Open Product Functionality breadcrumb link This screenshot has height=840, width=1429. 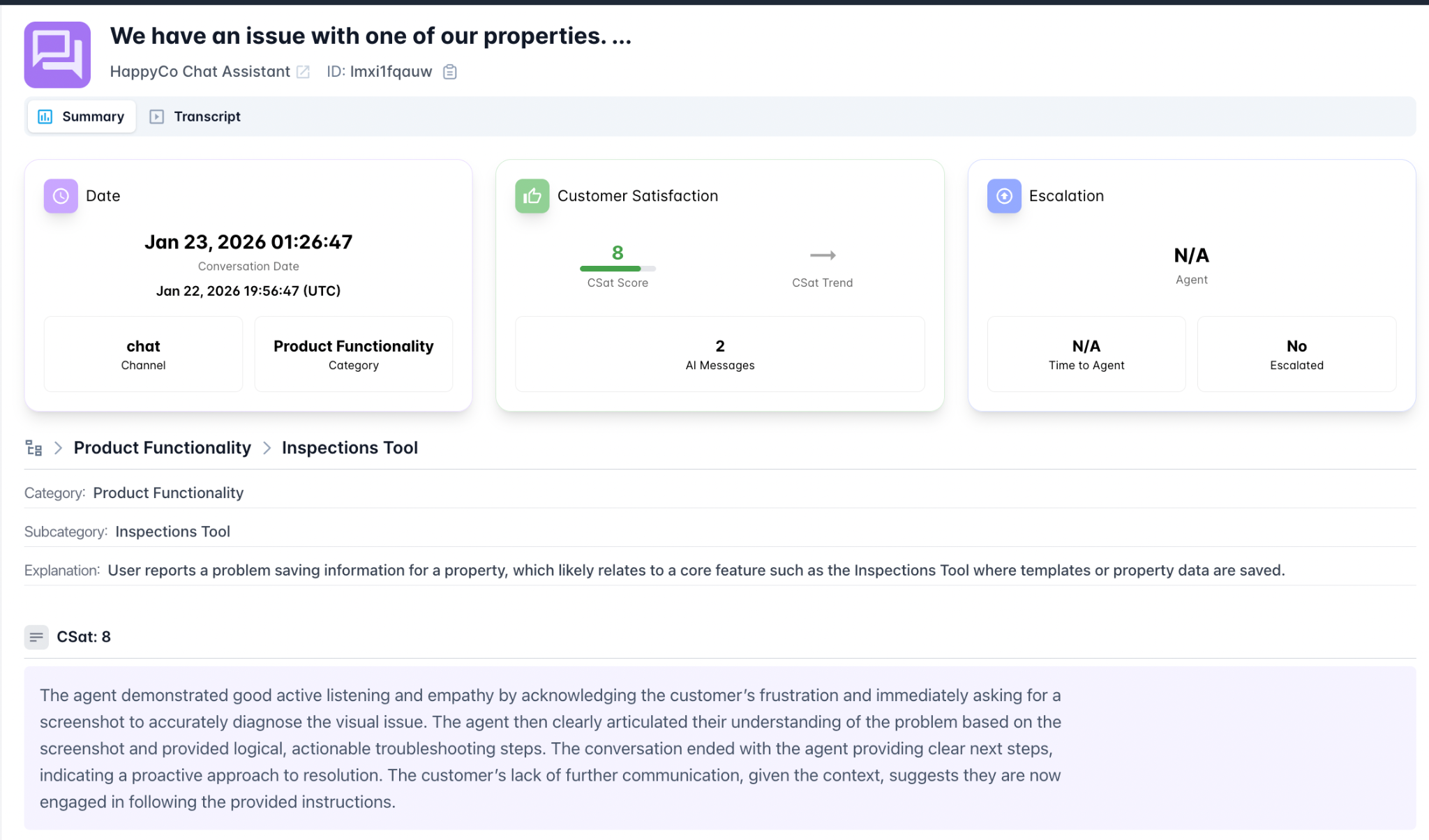(162, 448)
